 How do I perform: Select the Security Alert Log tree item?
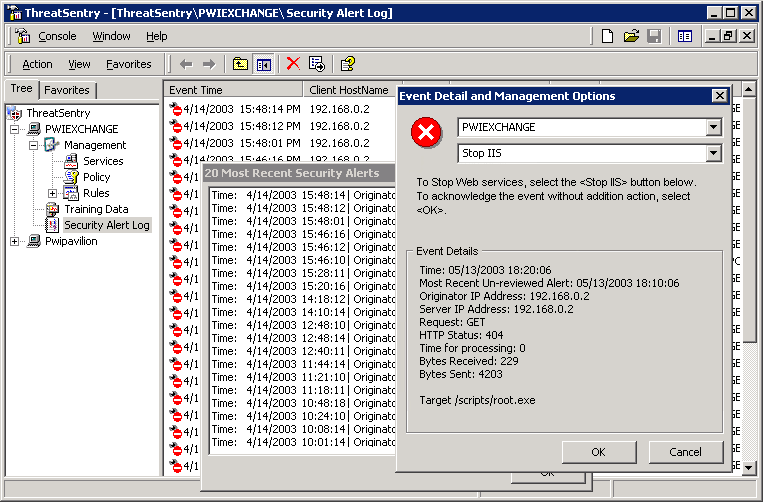107,225
